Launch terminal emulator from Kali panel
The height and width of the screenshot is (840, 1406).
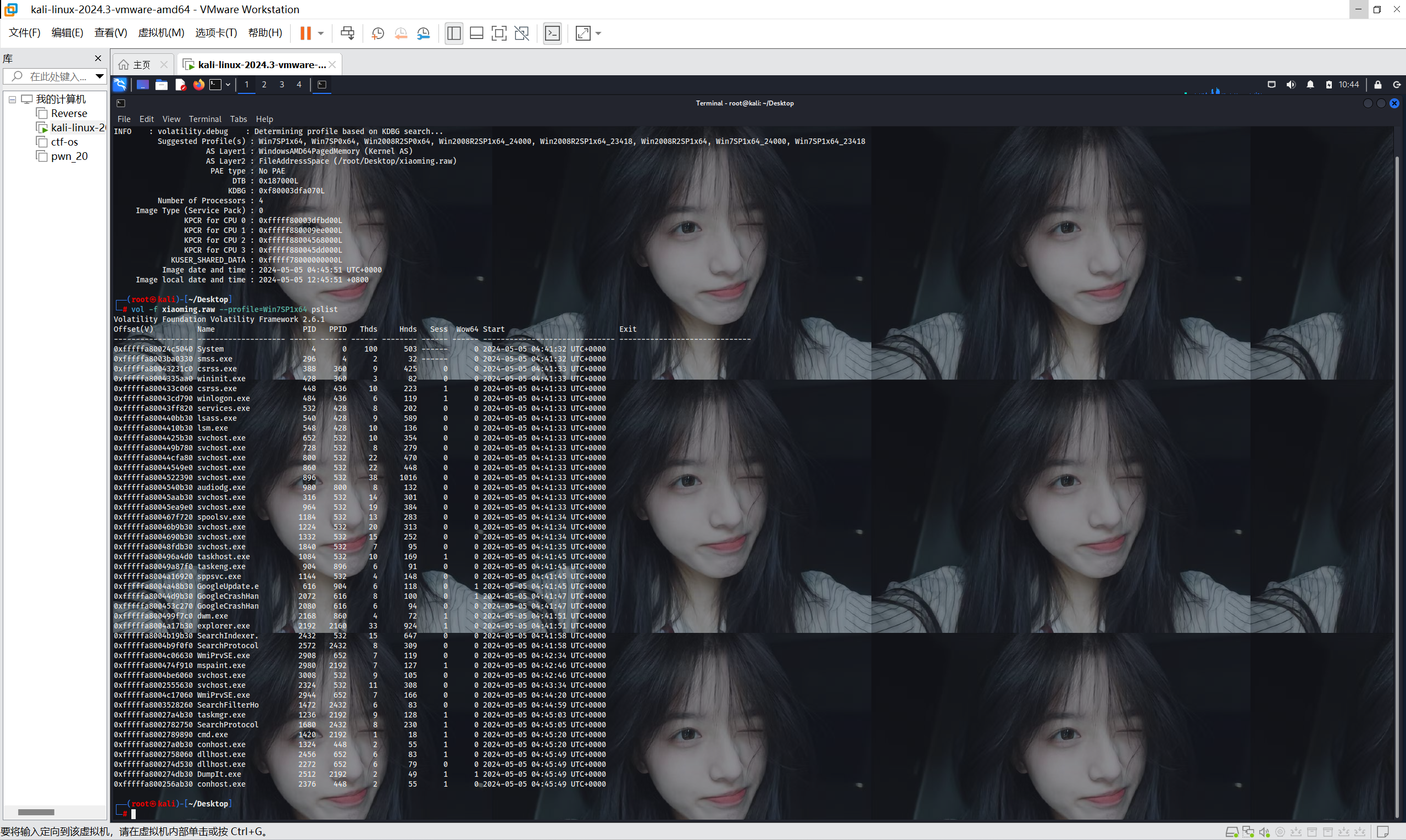(215, 85)
